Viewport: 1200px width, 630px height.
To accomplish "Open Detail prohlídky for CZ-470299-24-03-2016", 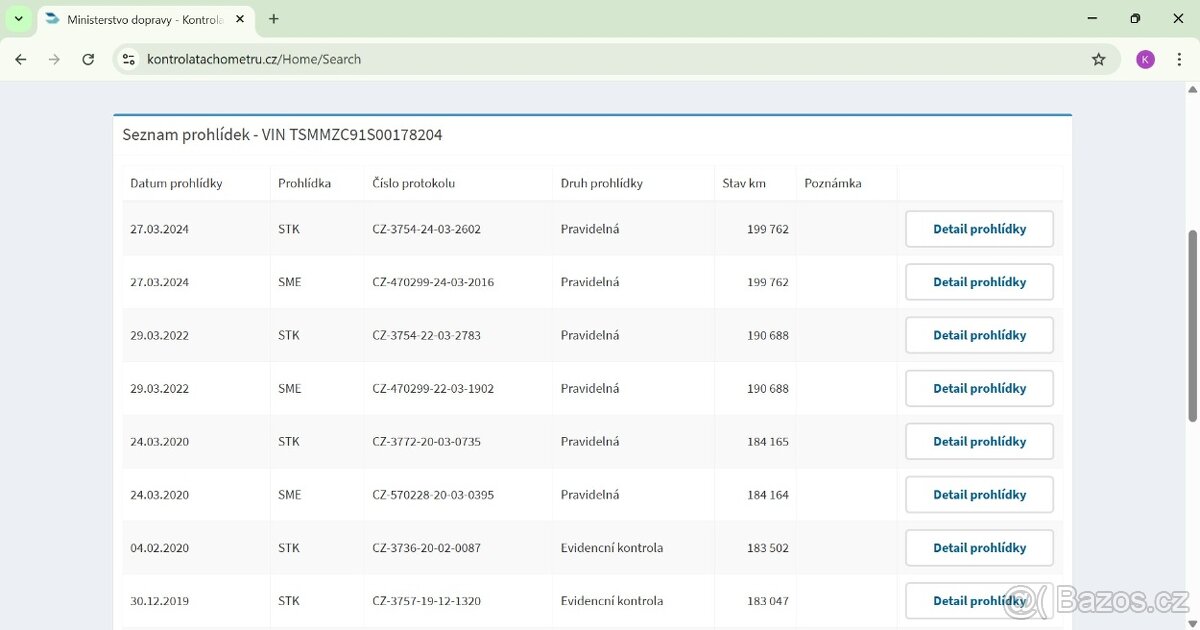I will click(x=979, y=282).
